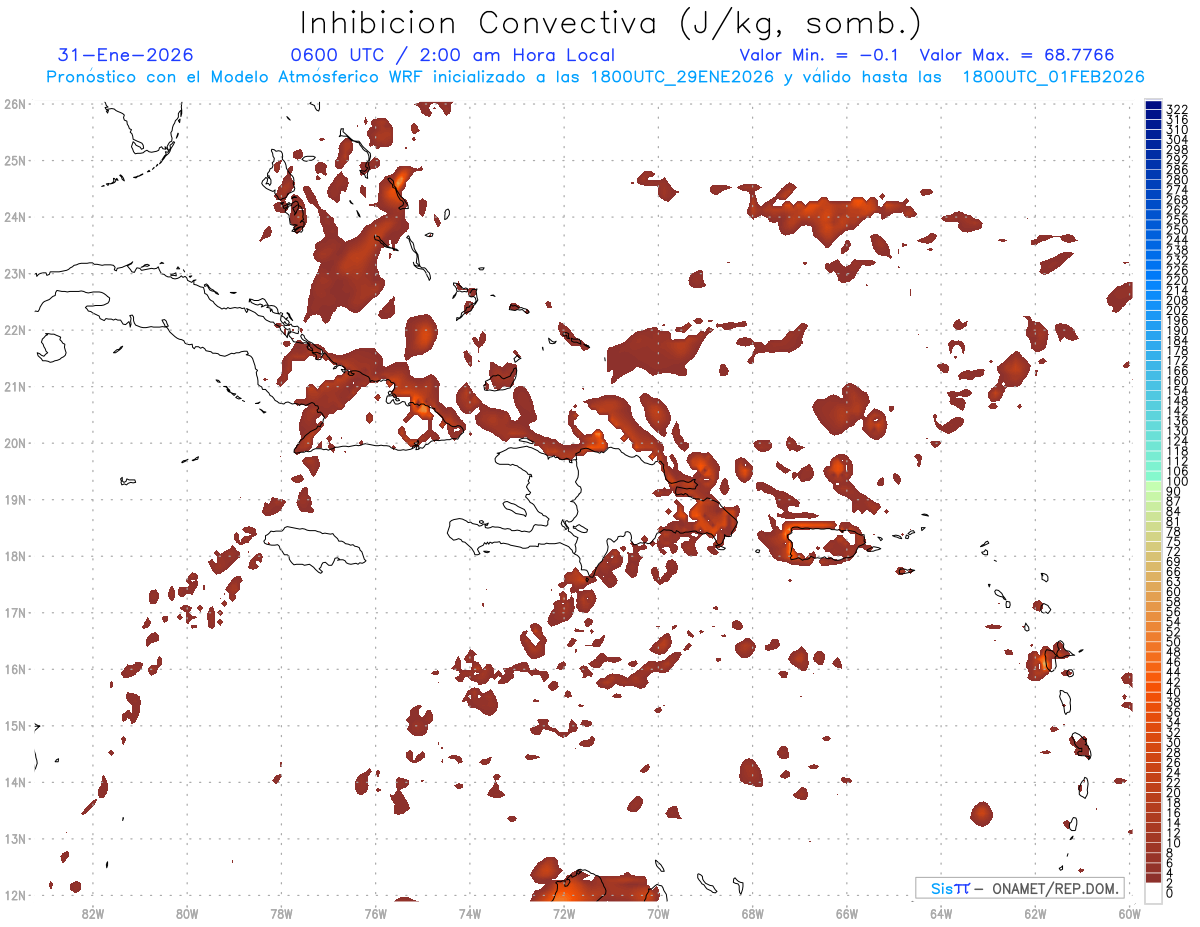Click the date label "31-Ene-2026"
Screen dimensions: 1200x927
tap(126, 55)
